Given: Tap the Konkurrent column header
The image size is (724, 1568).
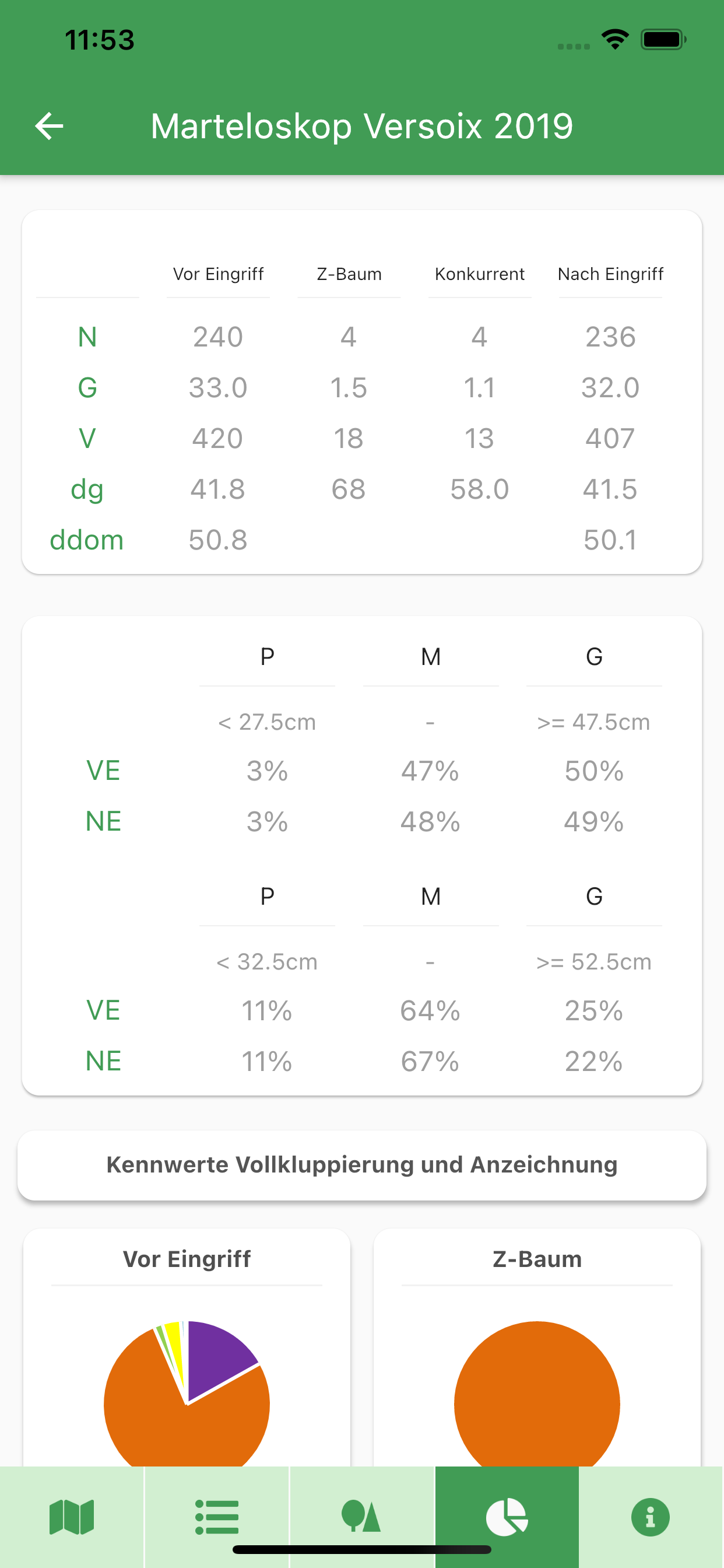Looking at the screenshot, I should click(x=479, y=274).
